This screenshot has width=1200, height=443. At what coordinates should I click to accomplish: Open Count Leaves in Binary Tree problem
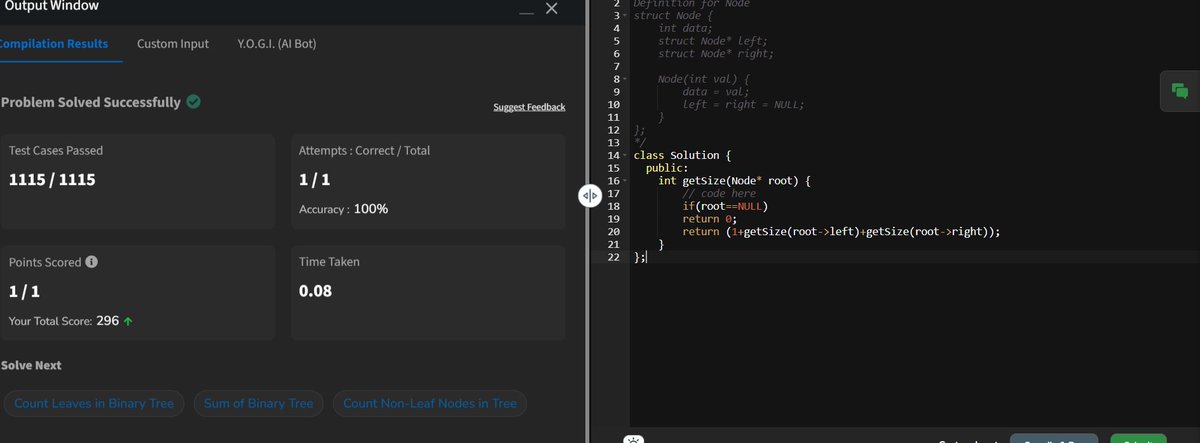tap(94, 404)
